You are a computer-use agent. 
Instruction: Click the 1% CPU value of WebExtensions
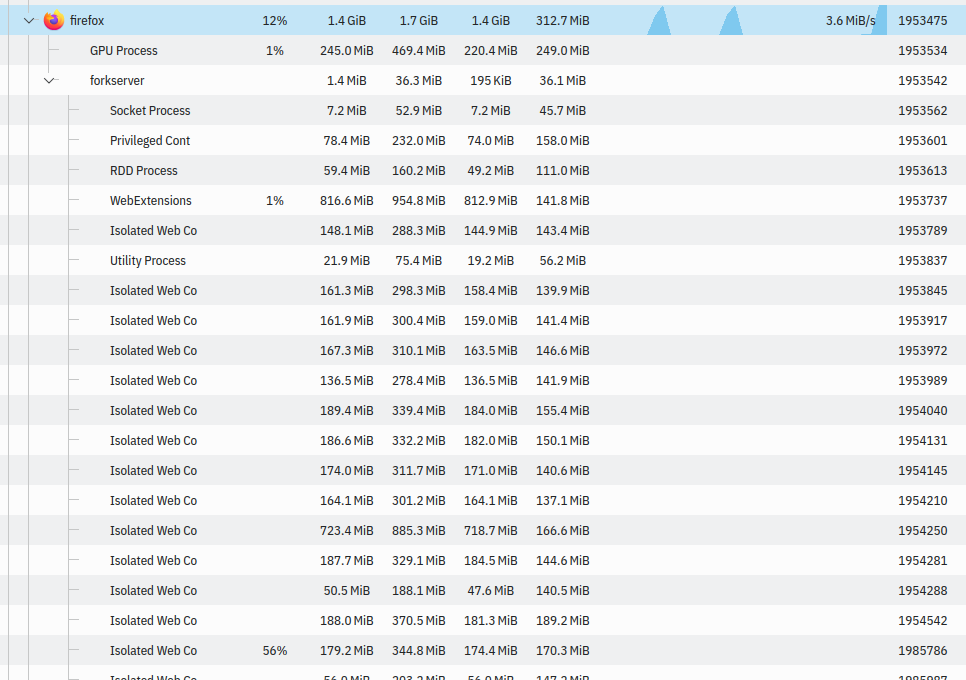pyautogui.click(x=275, y=200)
